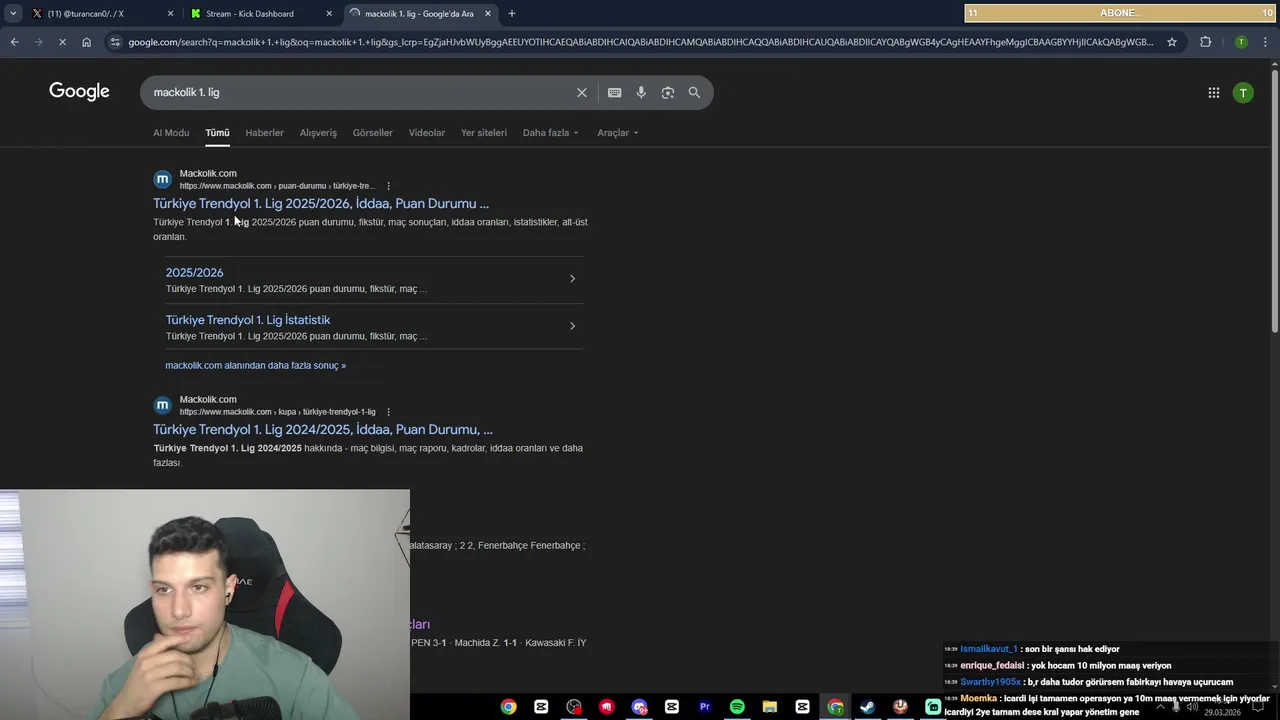Click the page's vertical scrollbar
The image size is (1280, 720).
[1274, 200]
